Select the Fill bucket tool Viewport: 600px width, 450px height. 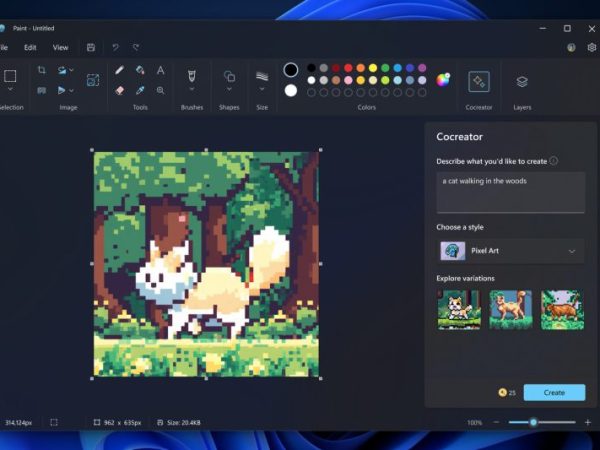[140, 70]
